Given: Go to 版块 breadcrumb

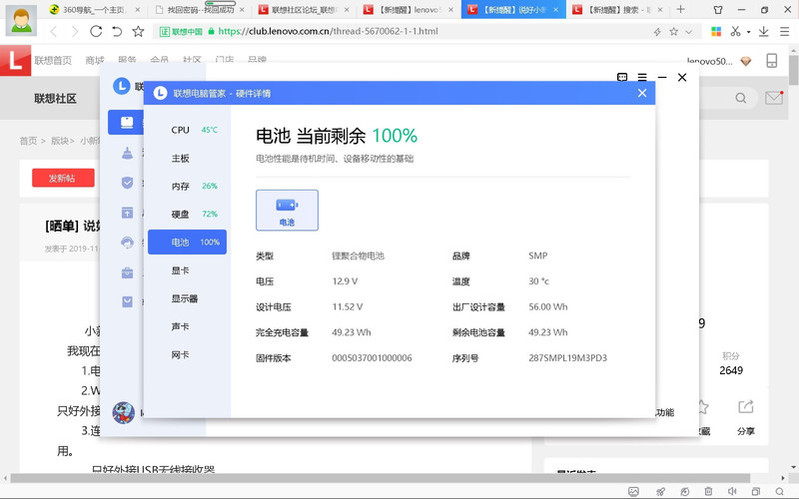Looking at the screenshot, I should click(x=60, y=141).
